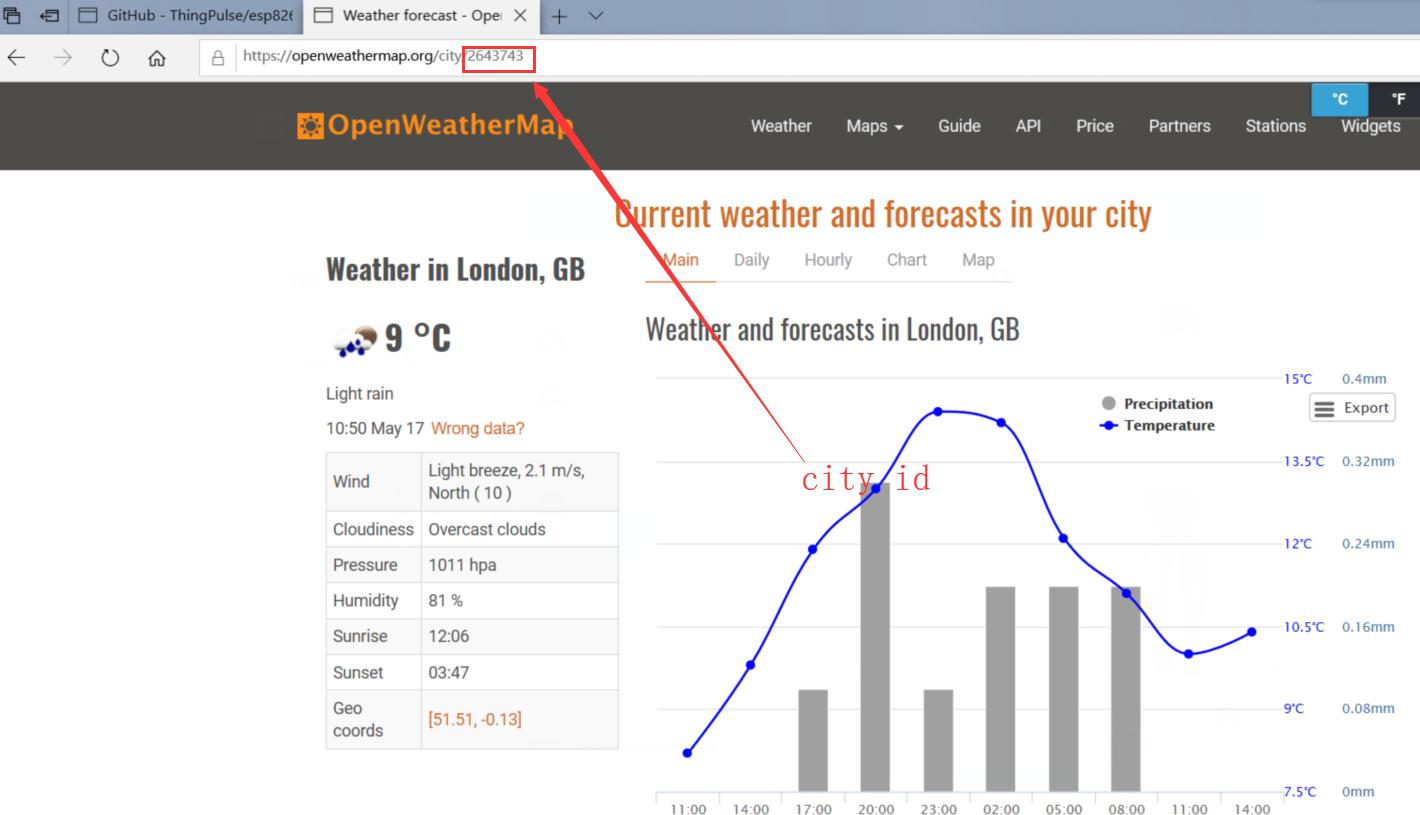
Task: Go forward in browser history
Action: [x=63, y=58]
